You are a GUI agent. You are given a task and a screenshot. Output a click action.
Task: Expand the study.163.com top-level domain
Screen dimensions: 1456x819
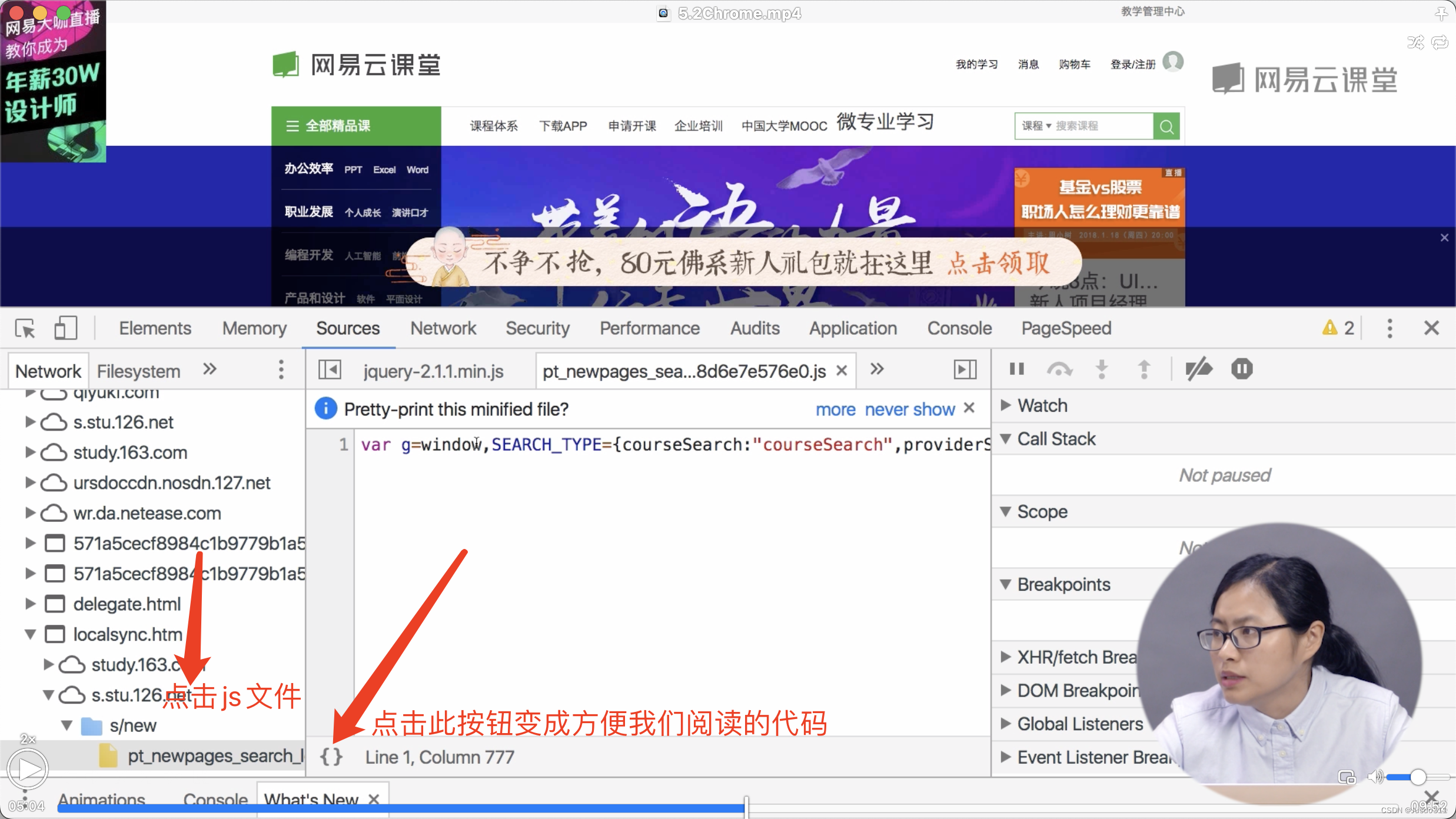(30, 452)
